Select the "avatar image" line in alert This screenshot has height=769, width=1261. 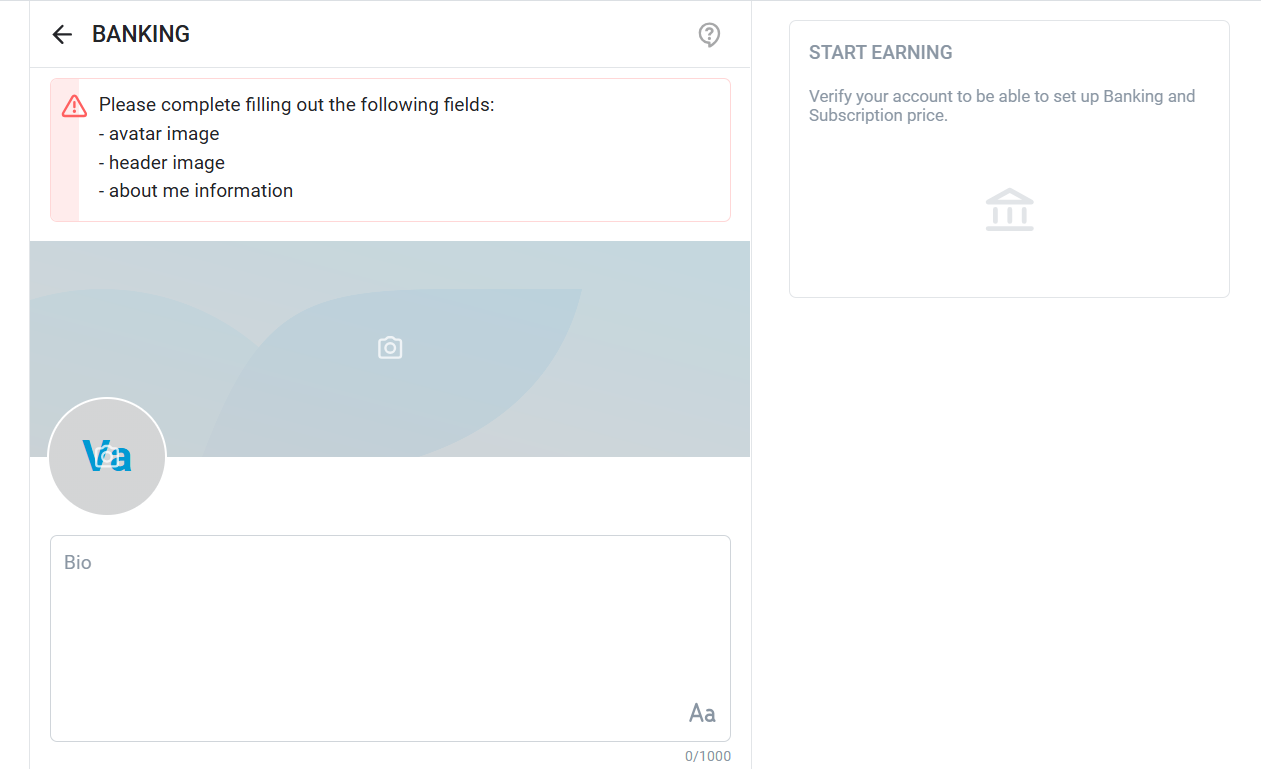tap(159, 134)
